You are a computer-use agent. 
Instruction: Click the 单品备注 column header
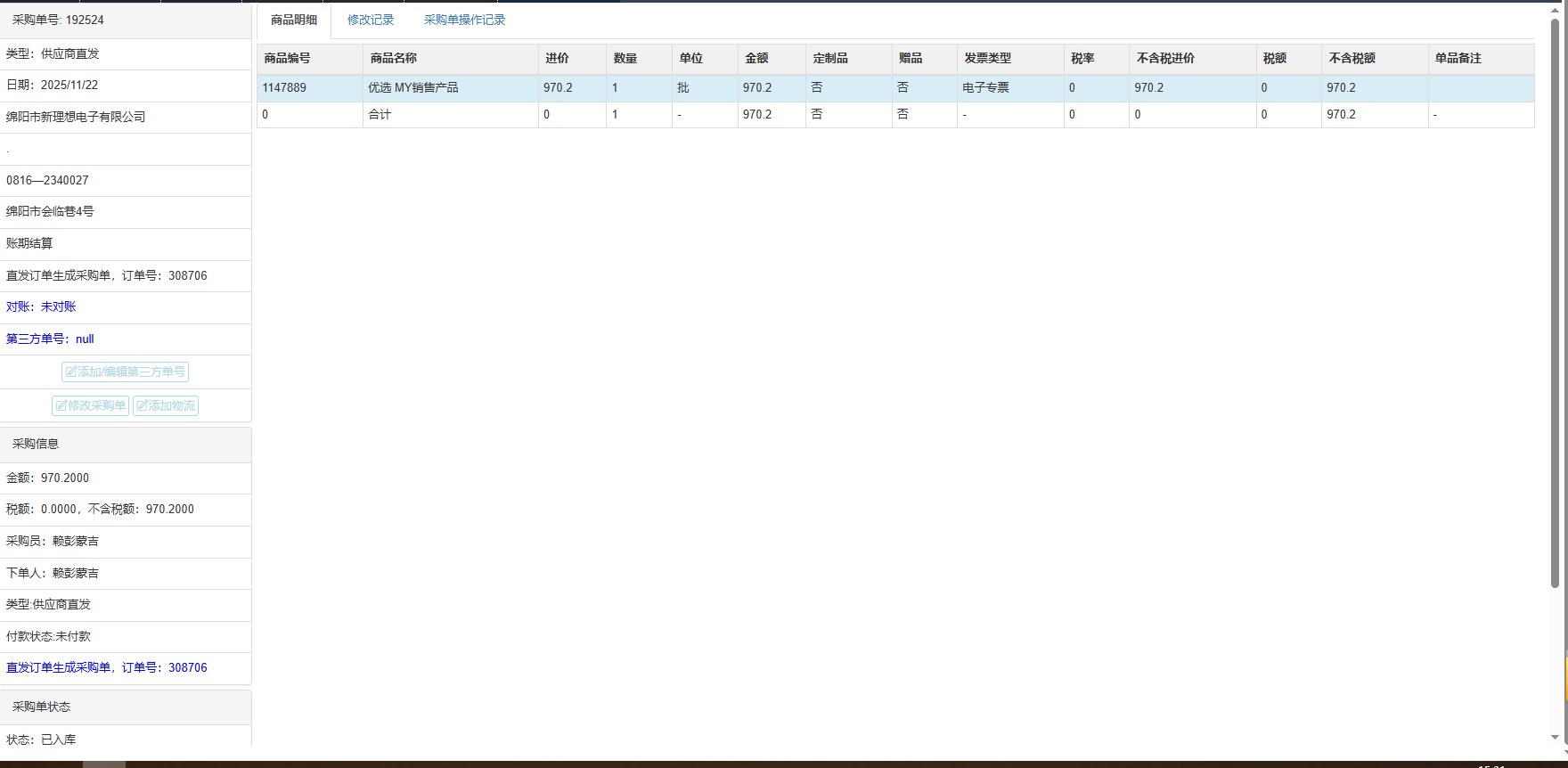pos(1458,59)
